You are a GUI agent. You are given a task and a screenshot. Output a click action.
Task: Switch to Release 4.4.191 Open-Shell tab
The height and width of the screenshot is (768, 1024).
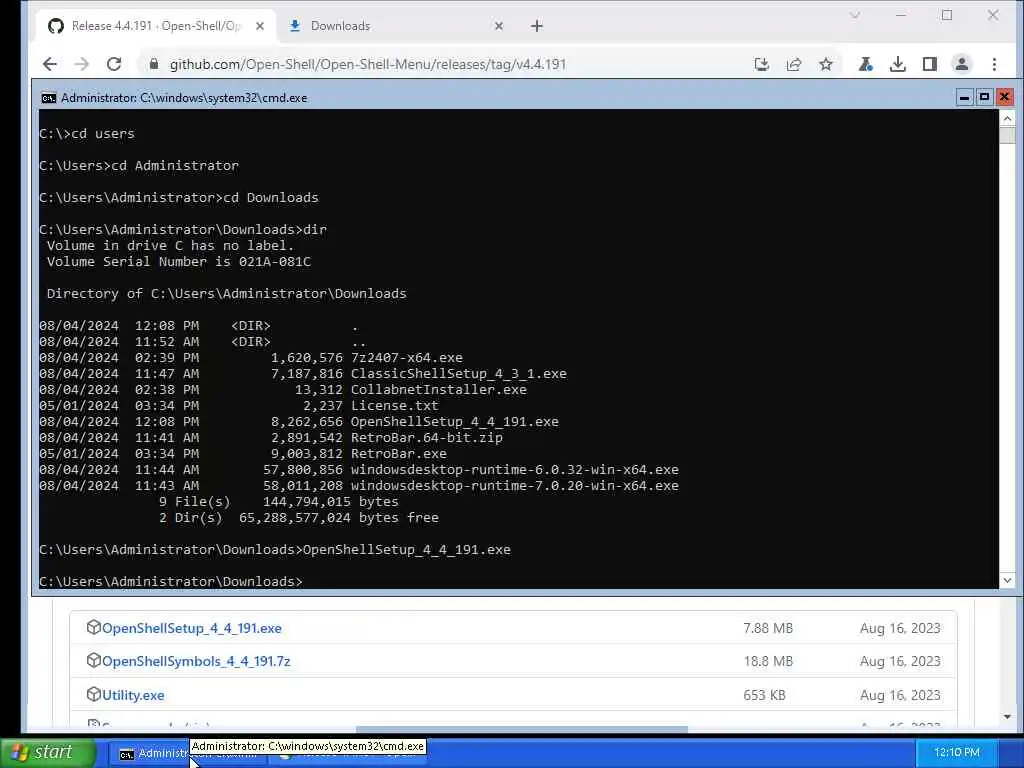pos(157,26)
